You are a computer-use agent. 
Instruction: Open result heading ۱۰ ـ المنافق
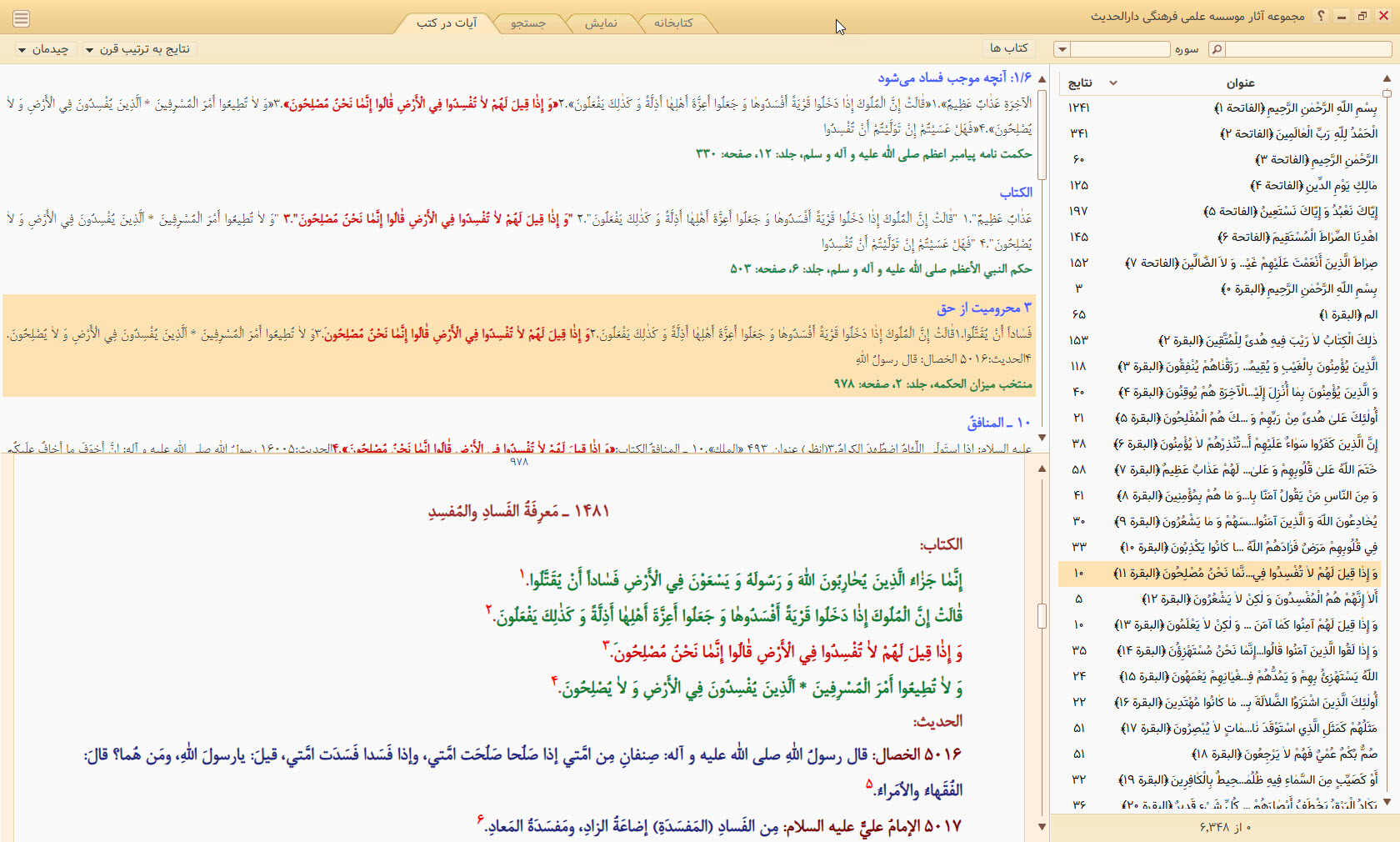pyautogui.click(x=999, y=423)
